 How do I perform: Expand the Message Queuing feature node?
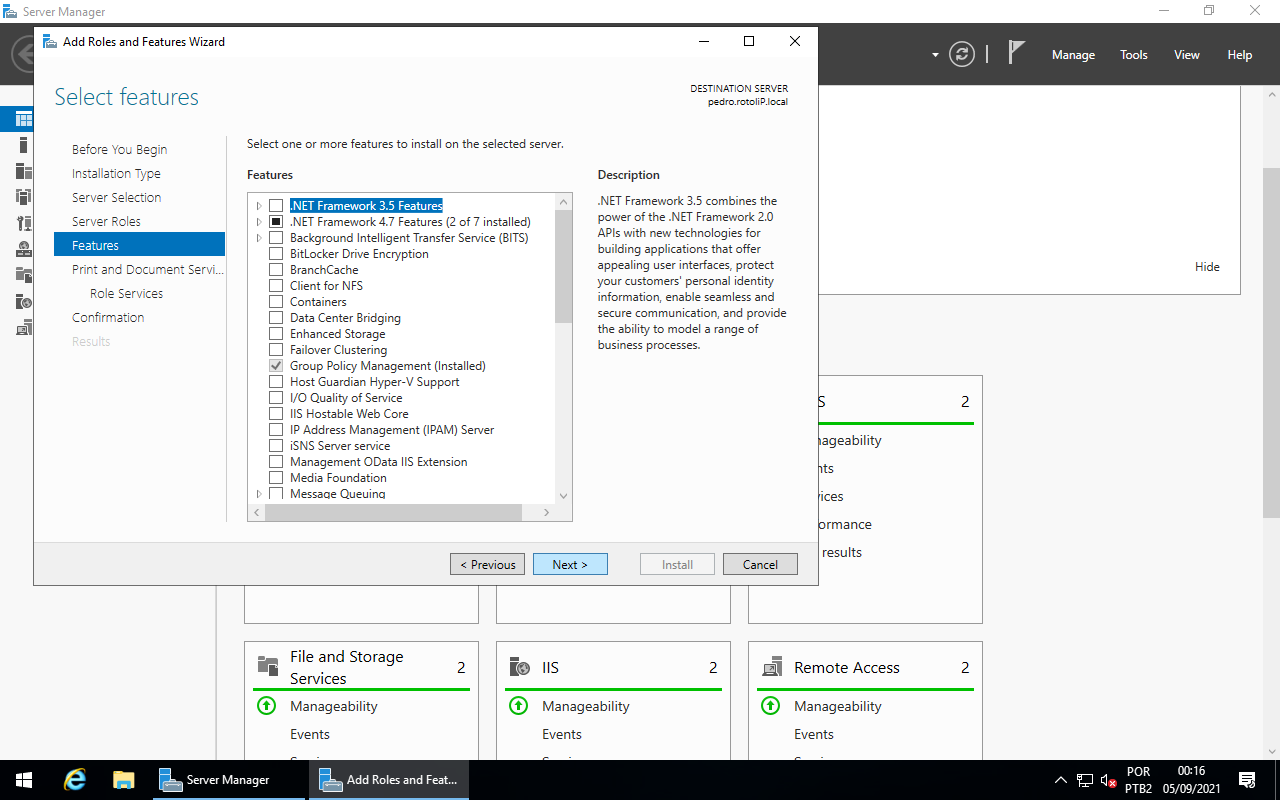(x=259, y=494)
